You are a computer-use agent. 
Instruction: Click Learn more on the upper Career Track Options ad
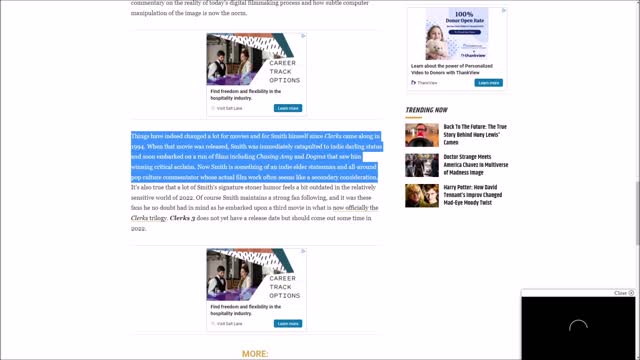point(288,108)
